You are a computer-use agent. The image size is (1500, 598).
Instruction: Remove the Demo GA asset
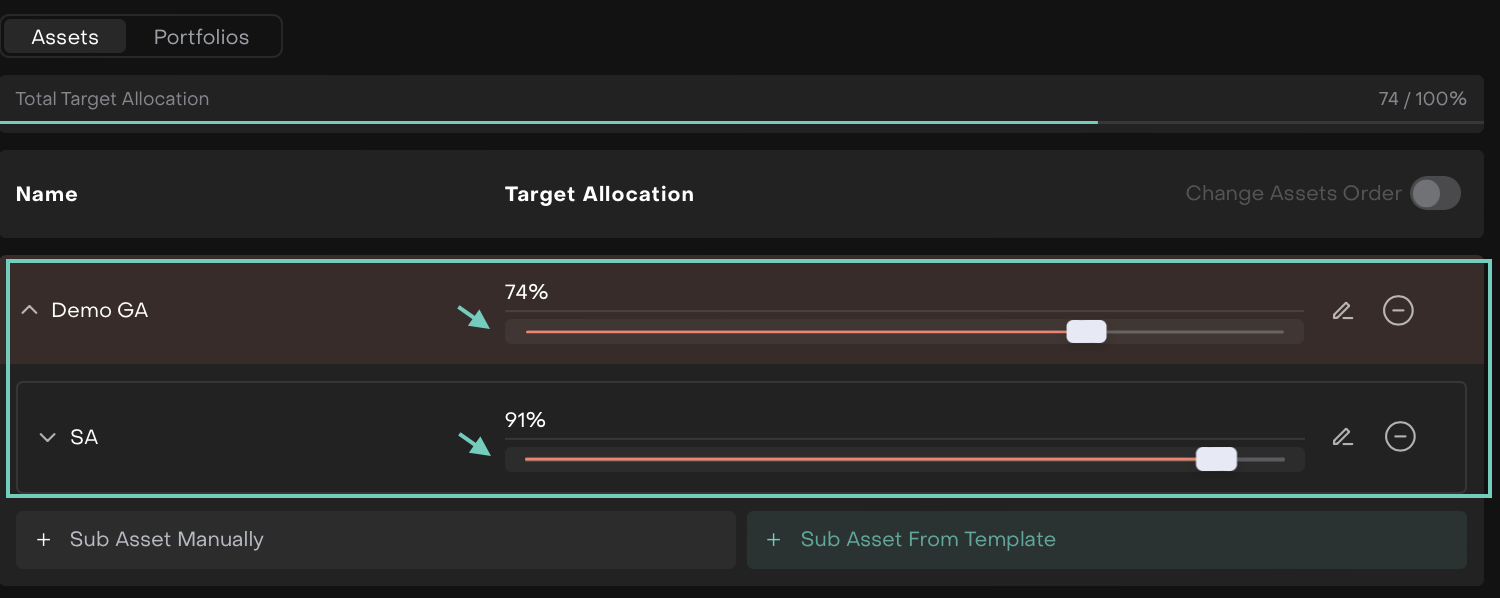(x=1398, y=311)
